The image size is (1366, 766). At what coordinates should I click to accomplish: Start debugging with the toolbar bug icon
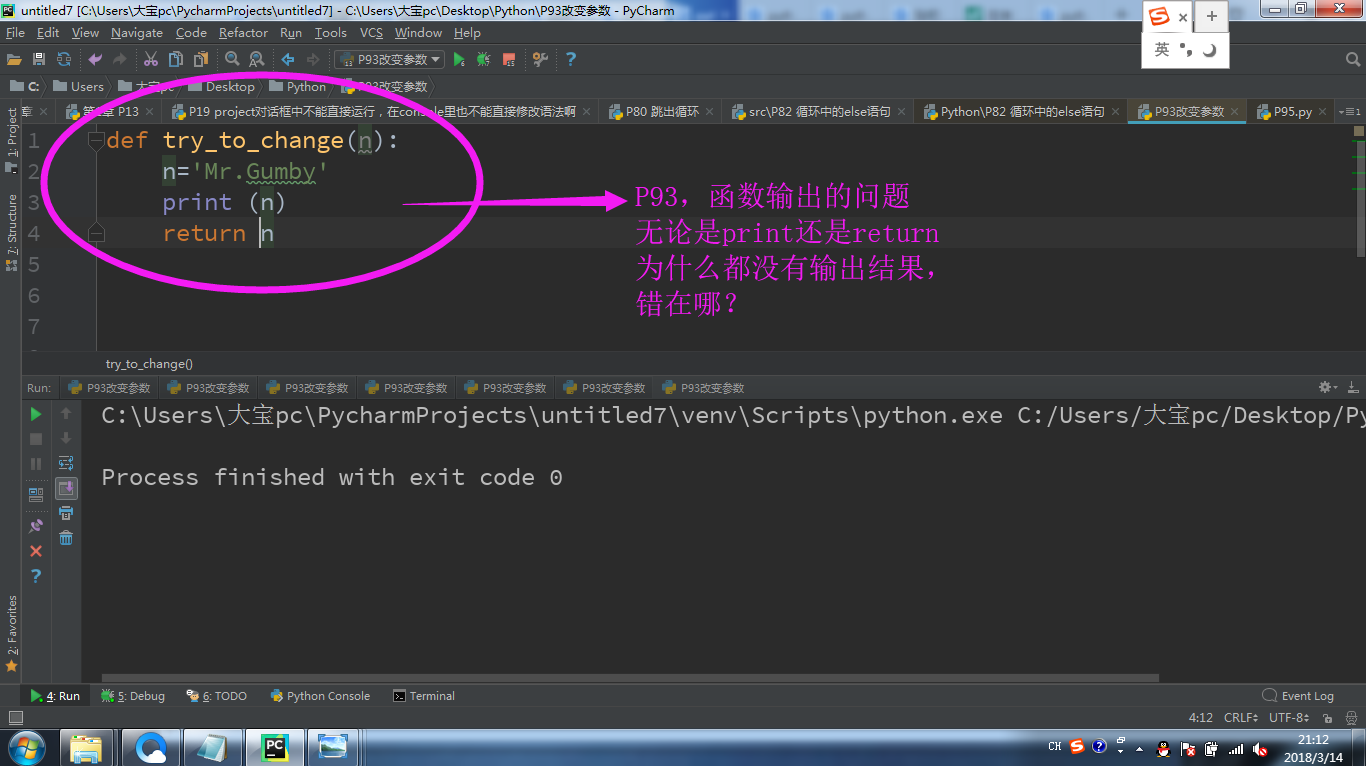click(x=484, y=60)
